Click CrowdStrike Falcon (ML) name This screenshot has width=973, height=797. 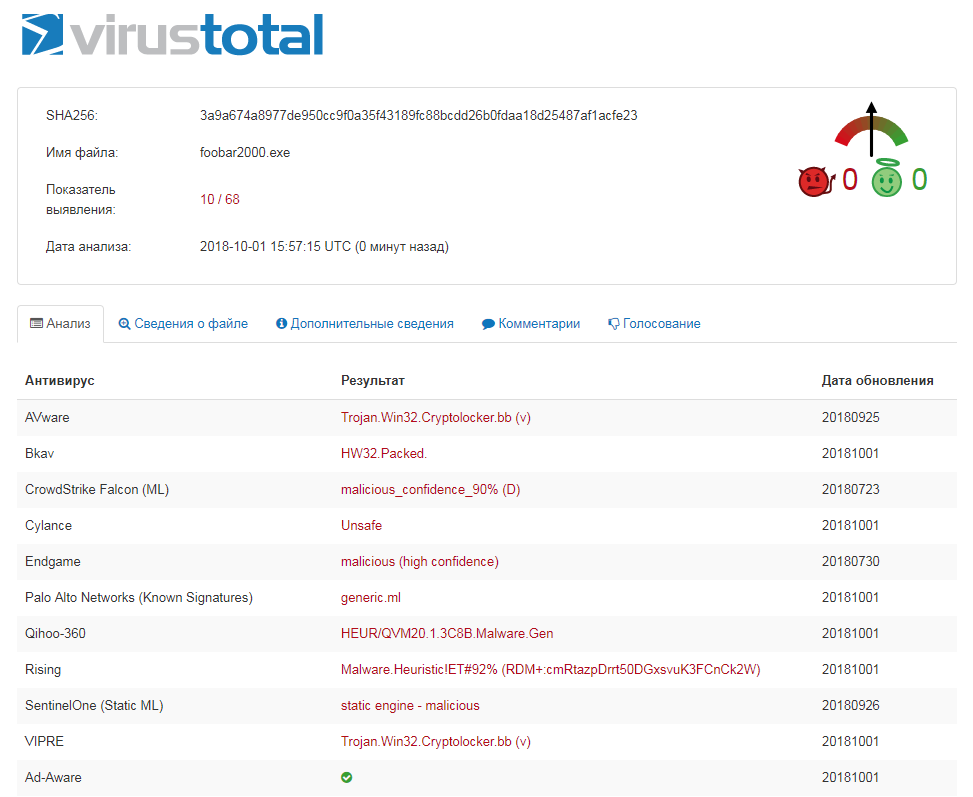97,489
